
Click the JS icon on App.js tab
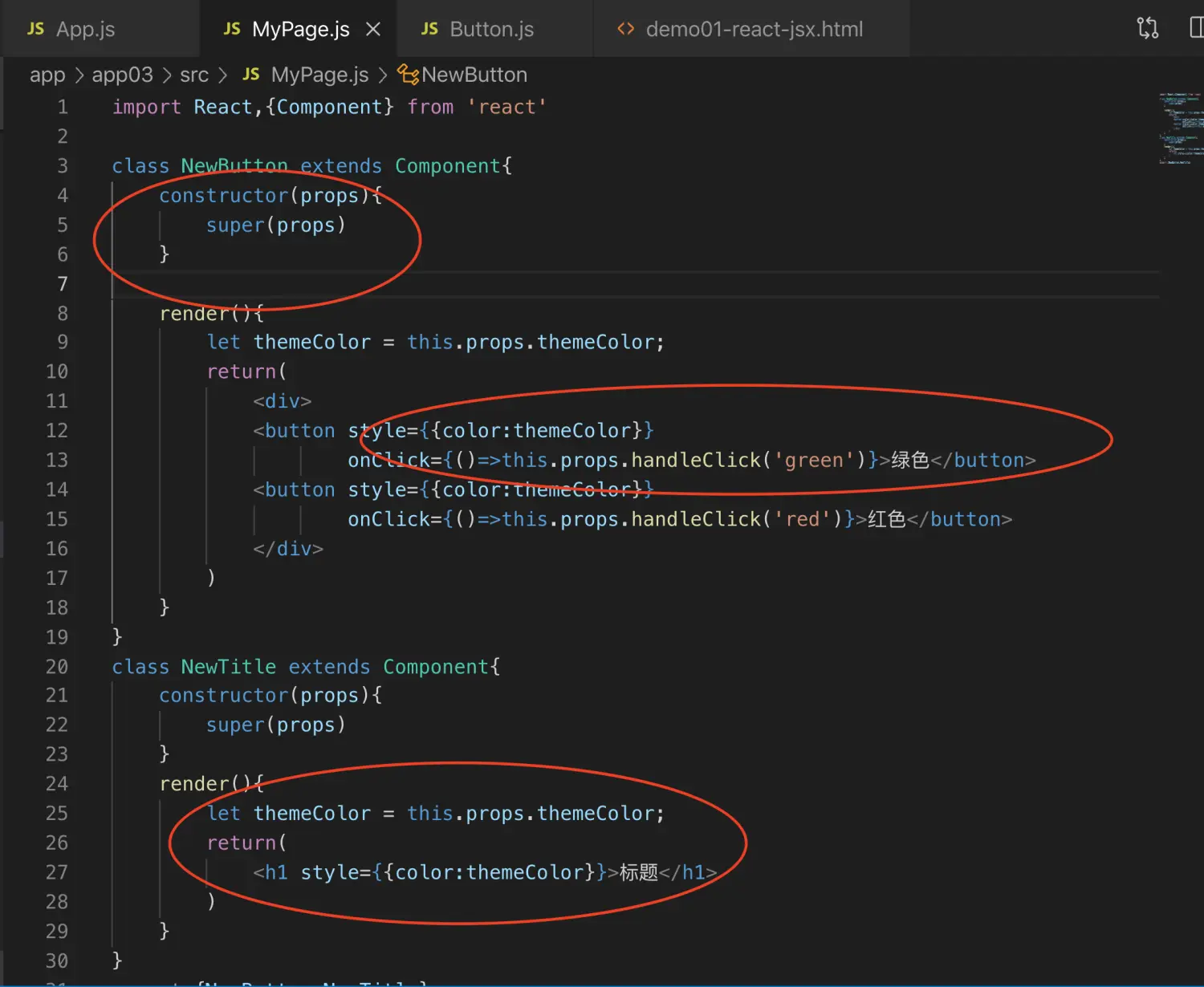coord(35,29)
